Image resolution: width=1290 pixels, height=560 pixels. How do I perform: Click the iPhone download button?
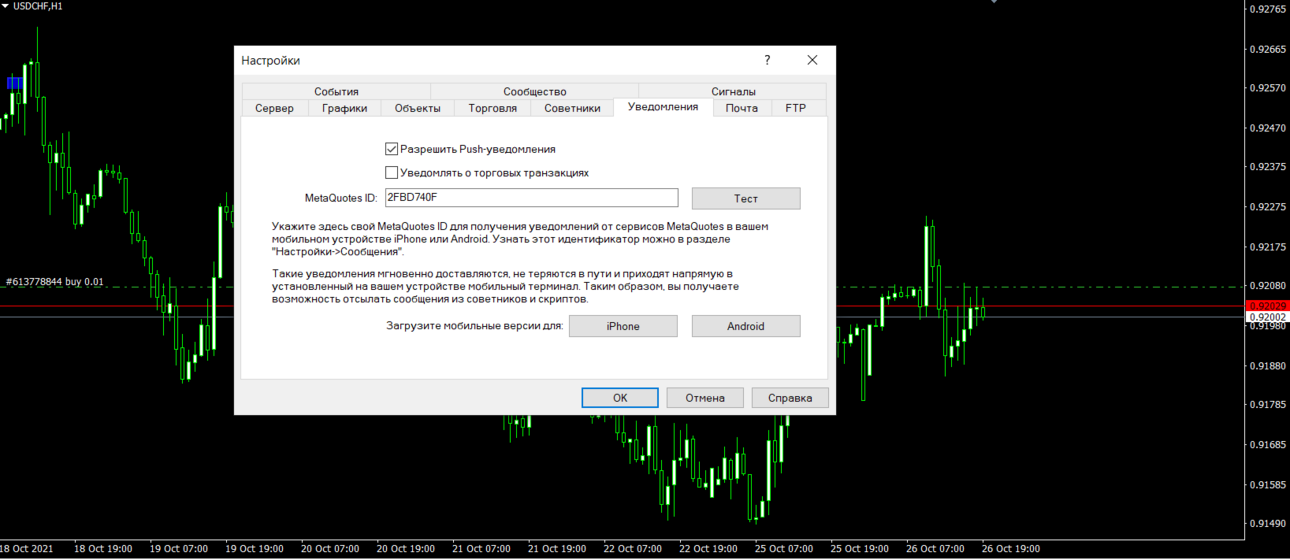(623, 326)
